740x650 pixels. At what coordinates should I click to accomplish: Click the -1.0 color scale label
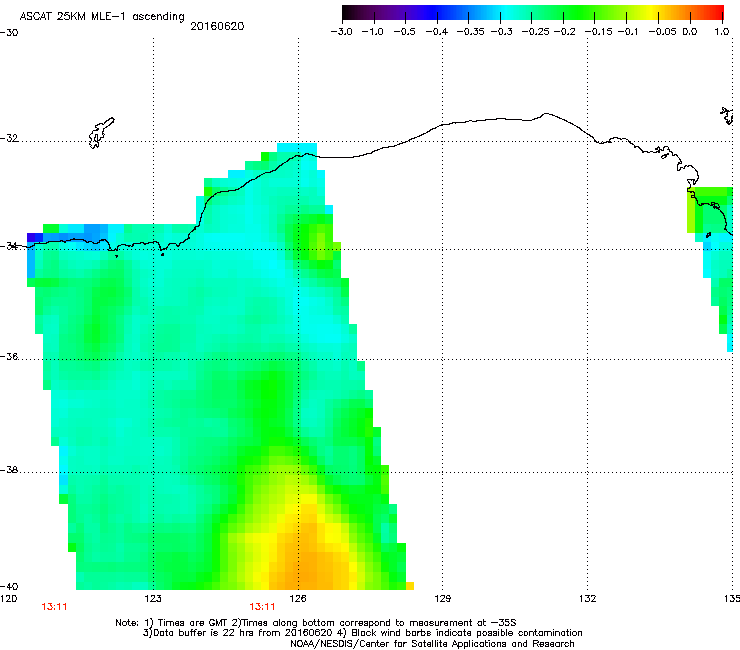[372, 32]
